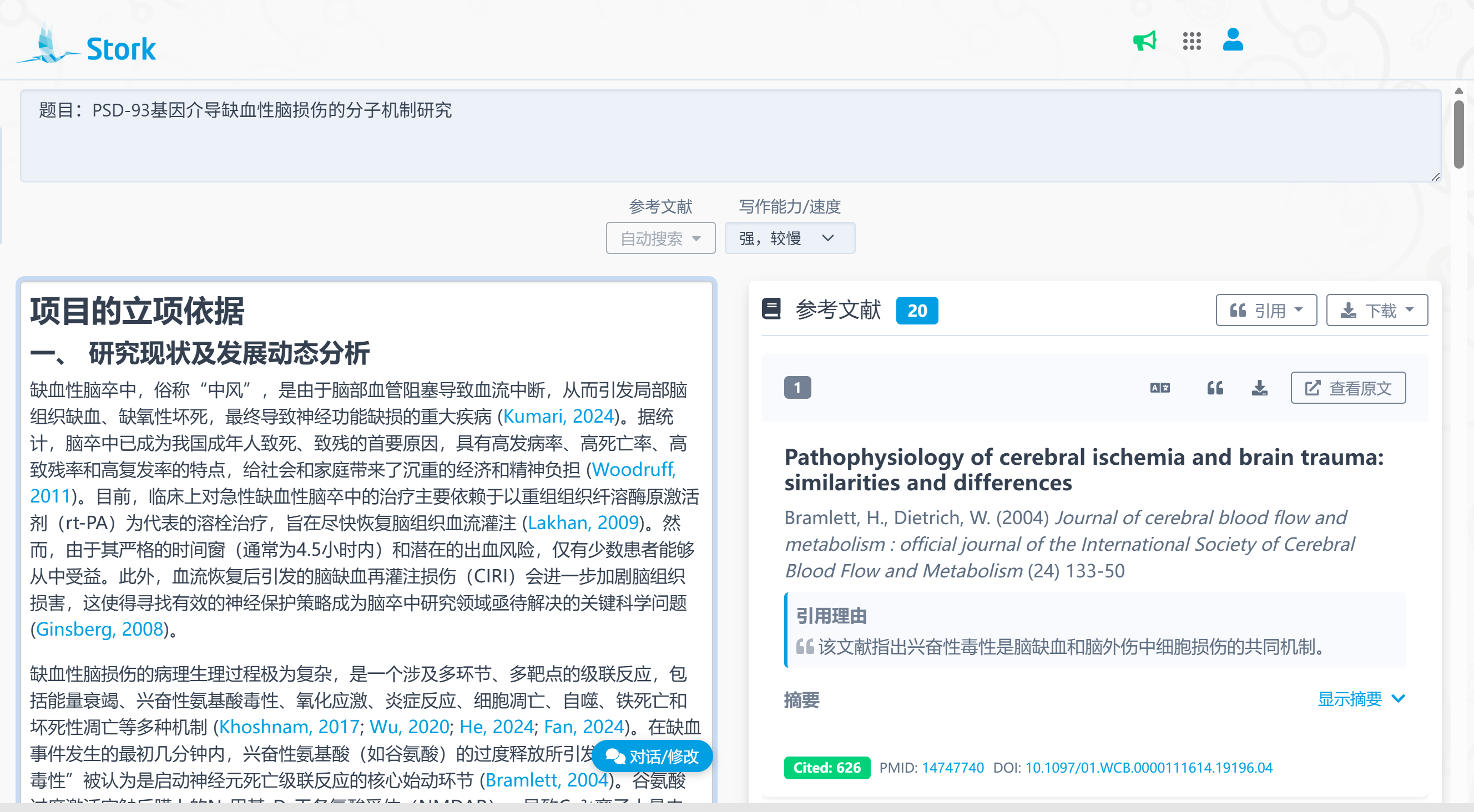1474x812 pixels.
Task: Click the Stork logo
Action: point(87,45)
